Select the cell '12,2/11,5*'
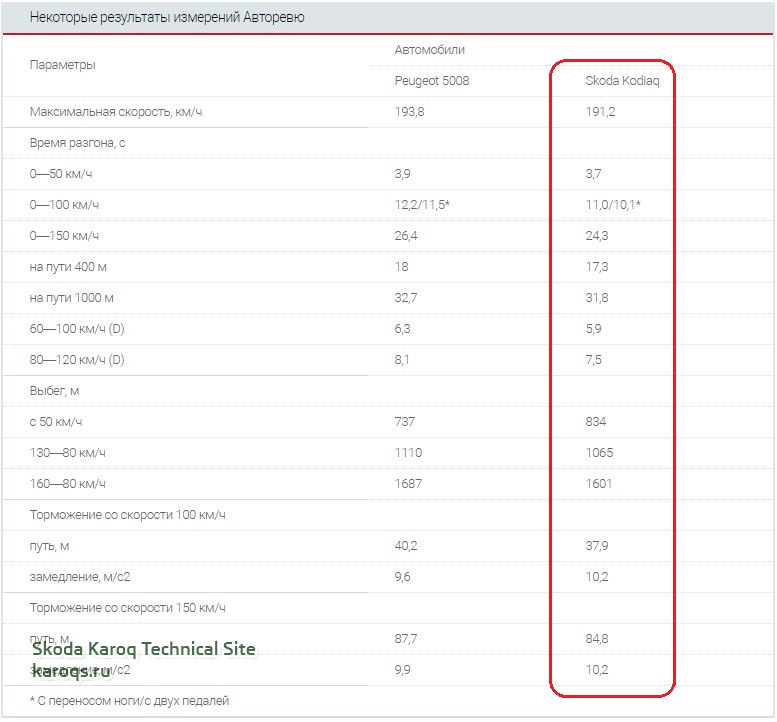The width and height of the screenshot is (777, 722). (x=422, y=205)
